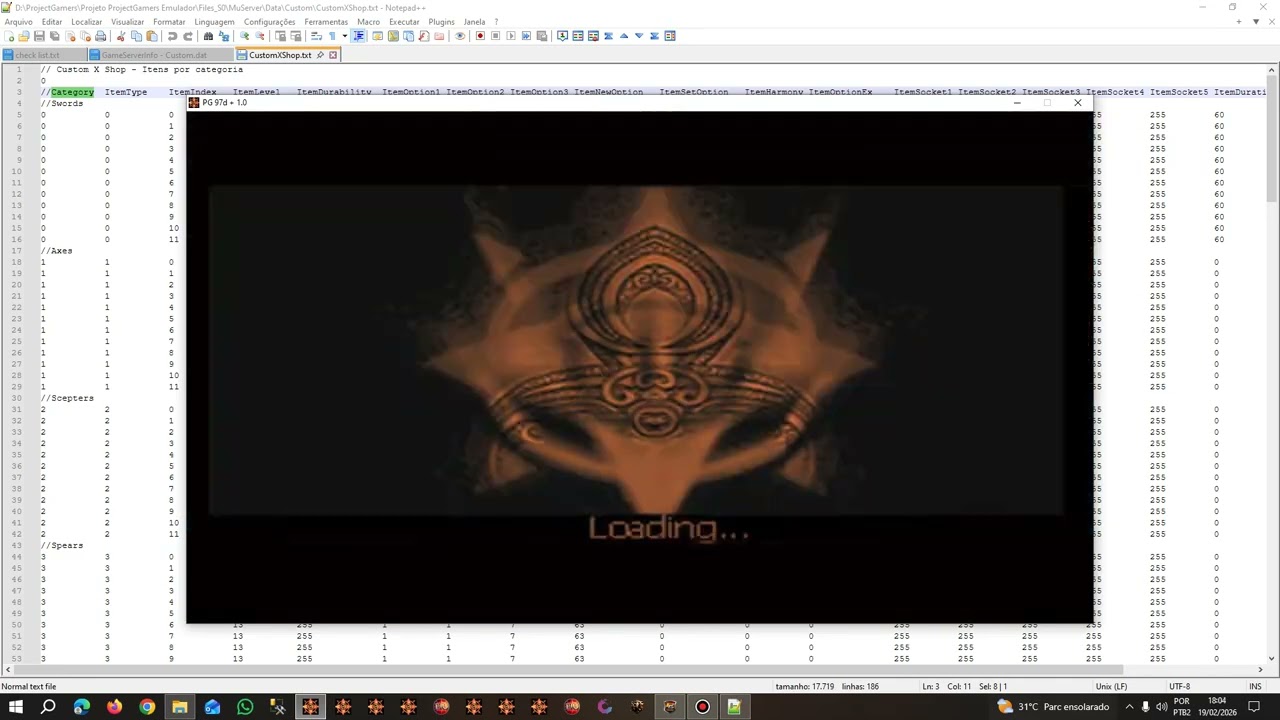Open the POR PTB2 language selector
The height and width of the screenshot is (720, 1280).
click(1182, 707)
